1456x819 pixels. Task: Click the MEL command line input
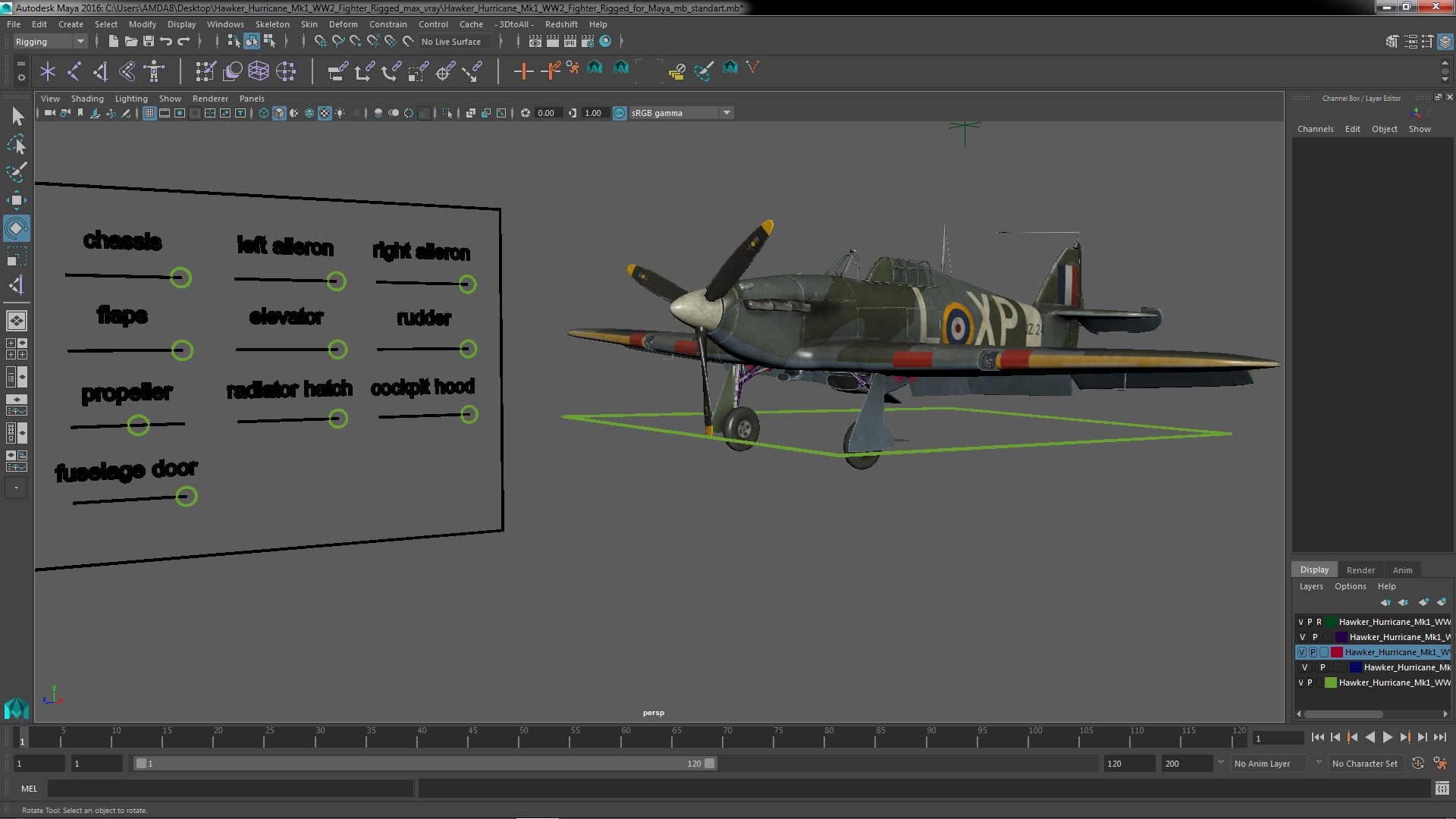[x=231, y=789]
